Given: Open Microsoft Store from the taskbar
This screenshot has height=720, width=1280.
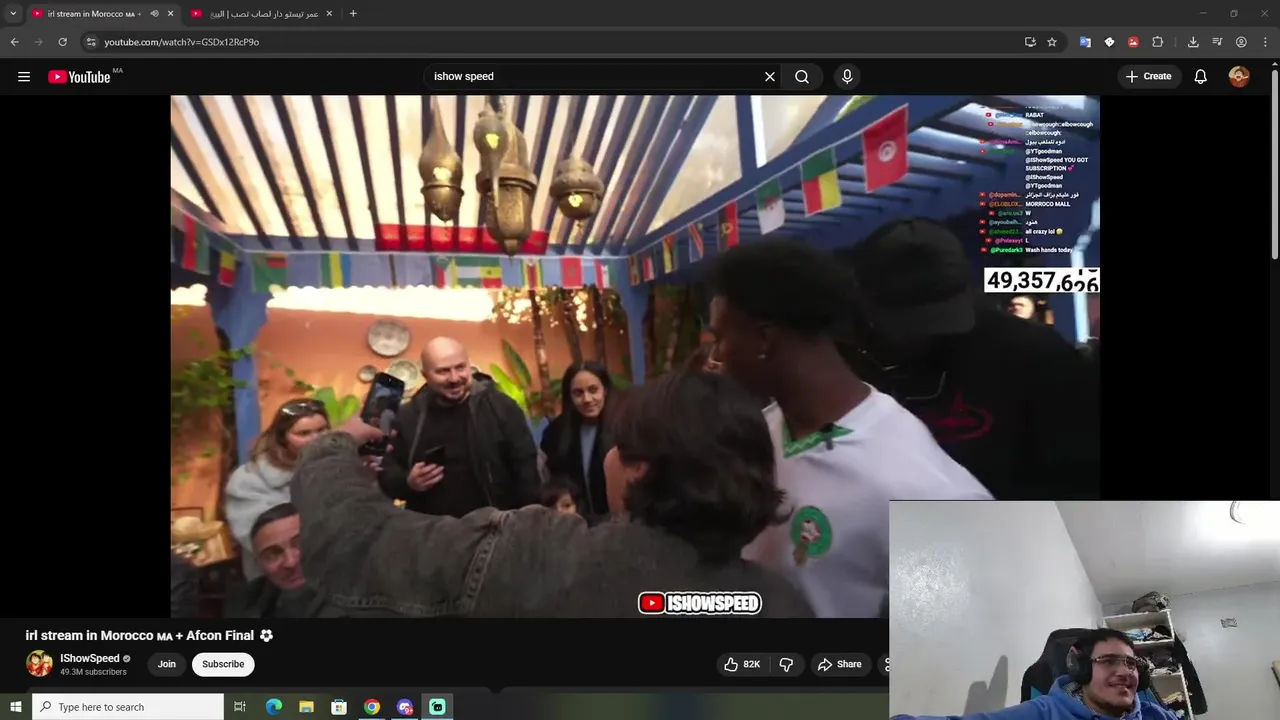Looking at the screenshot, I should [x=339, y=707].
